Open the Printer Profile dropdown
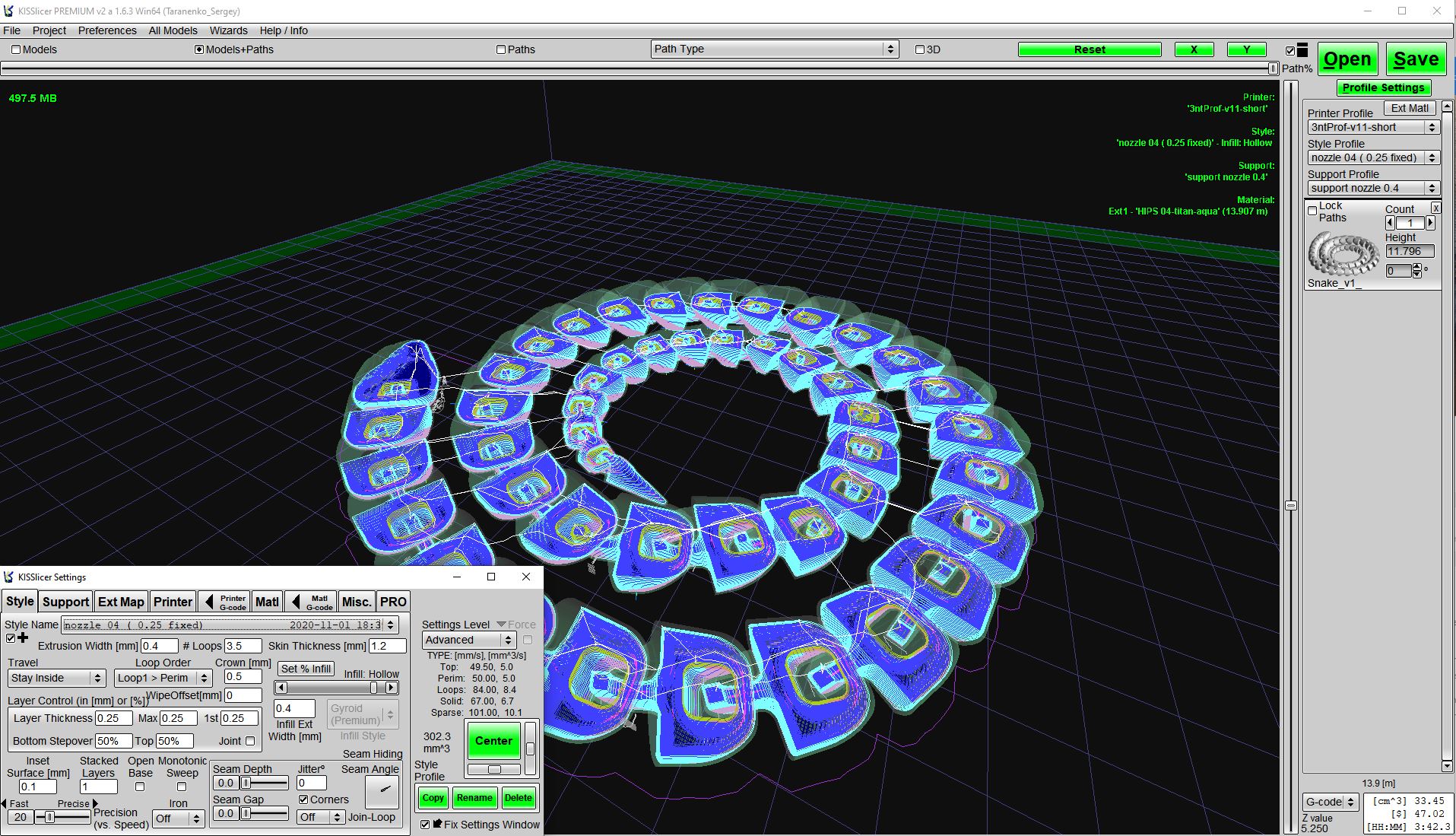The height and width of the screenshot is (836, 1456). [1373, 127]
